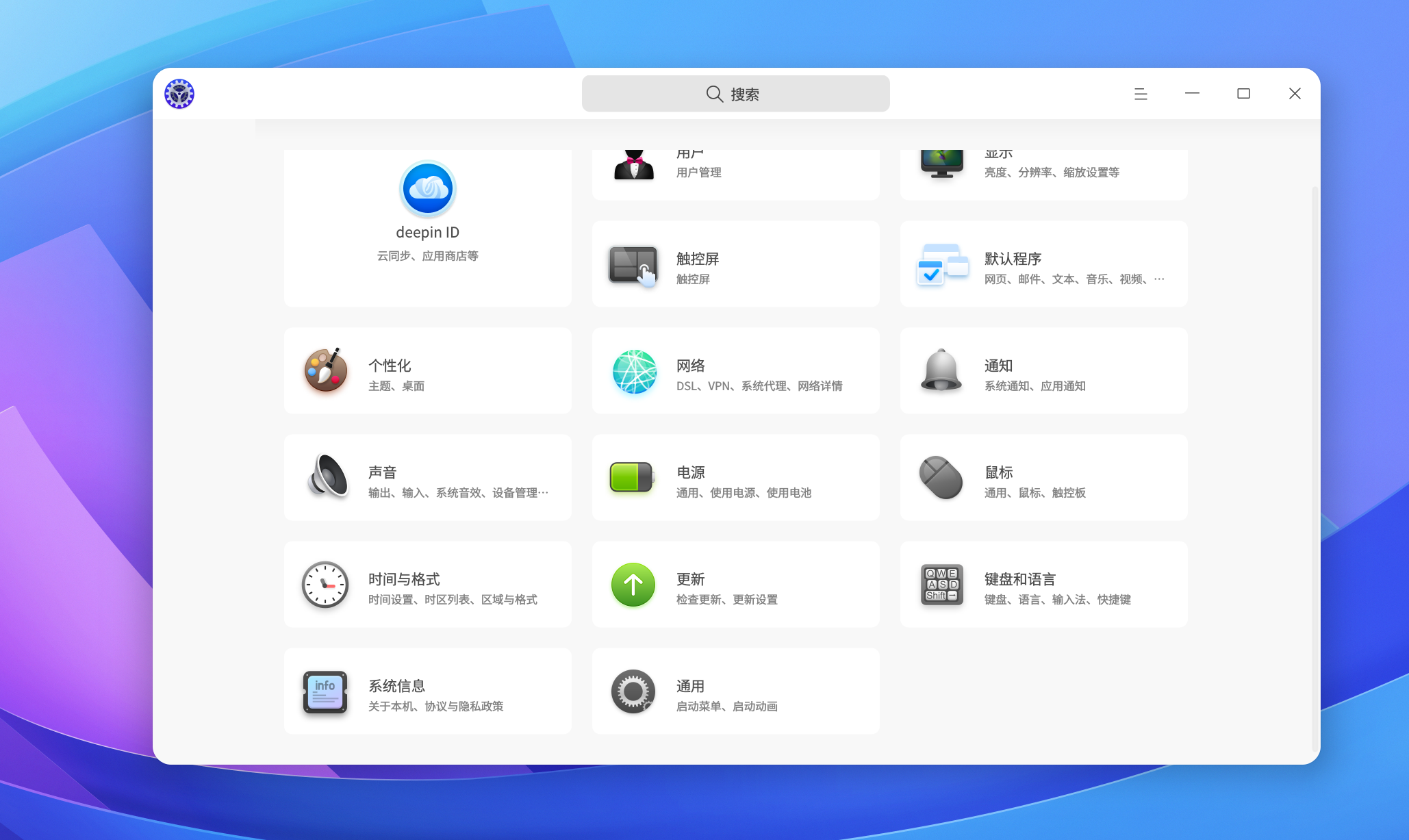Click the 网络 globe icon
1409x840 pixels.
pos(634,372)
